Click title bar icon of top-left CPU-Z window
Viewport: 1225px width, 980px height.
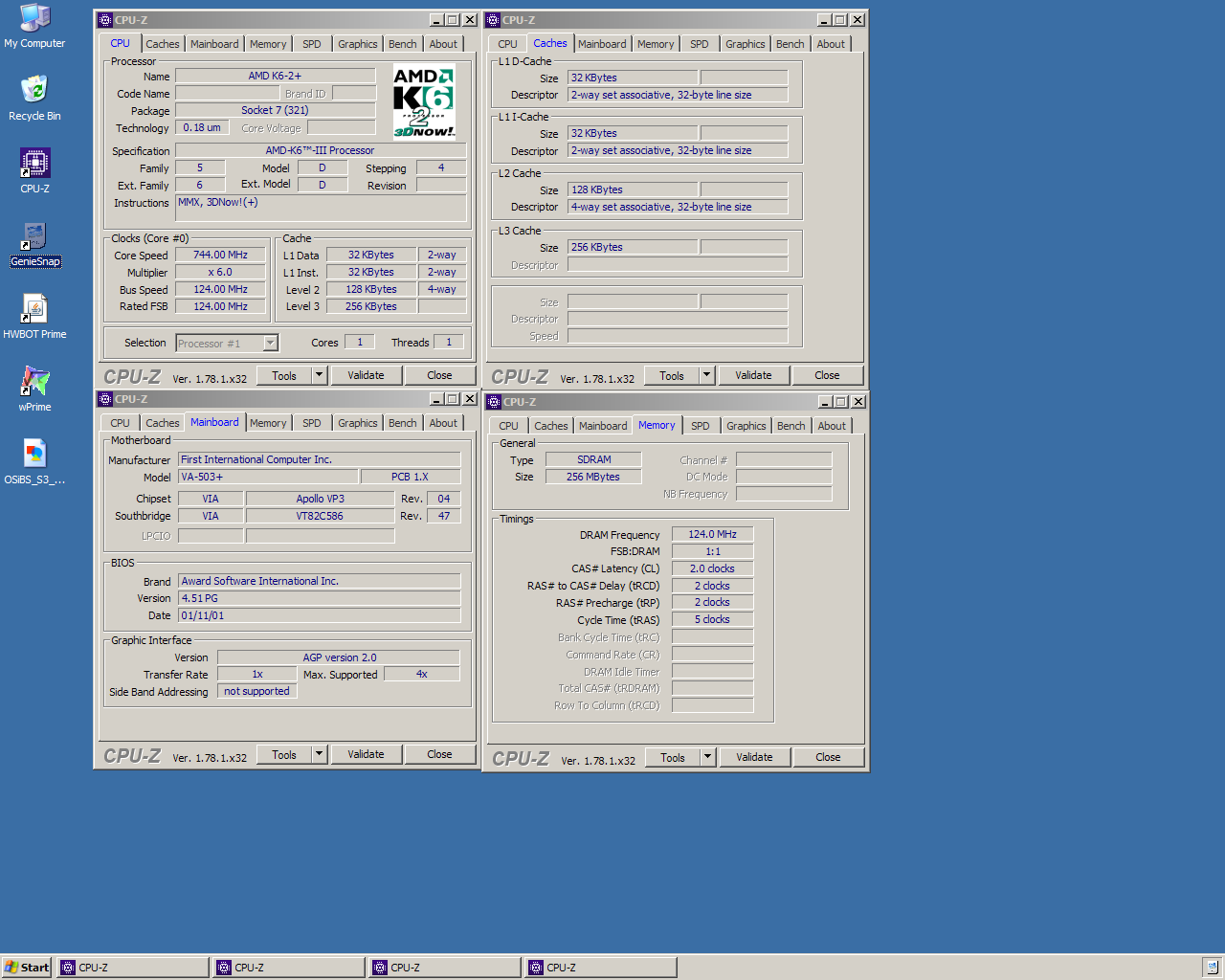[105, 20]
